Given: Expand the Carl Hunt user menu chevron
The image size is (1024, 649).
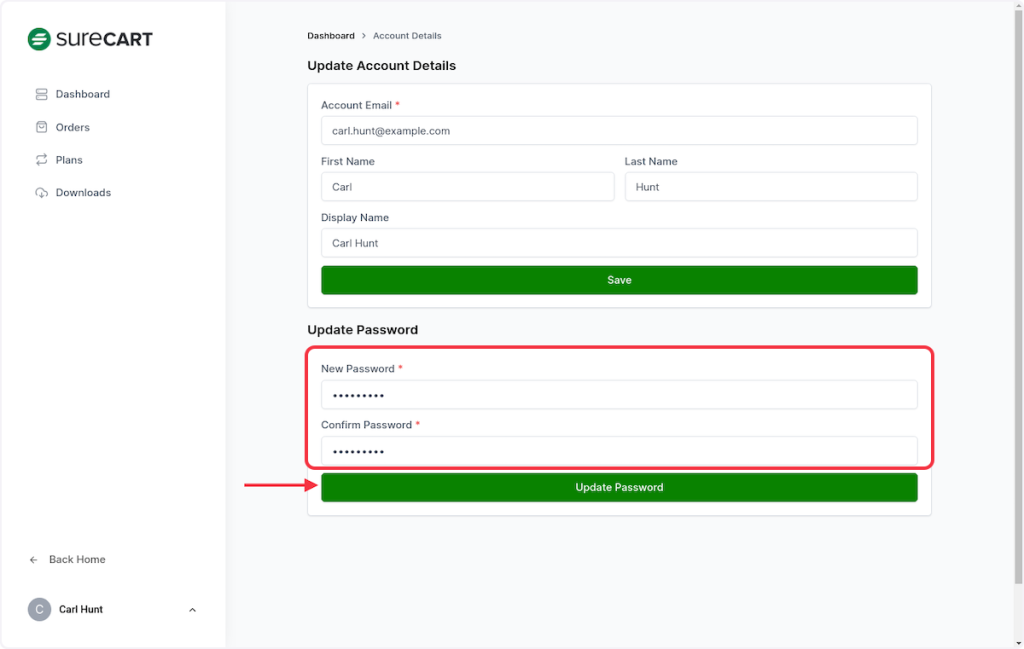Looking at the screenshot, I should [192, 610].
